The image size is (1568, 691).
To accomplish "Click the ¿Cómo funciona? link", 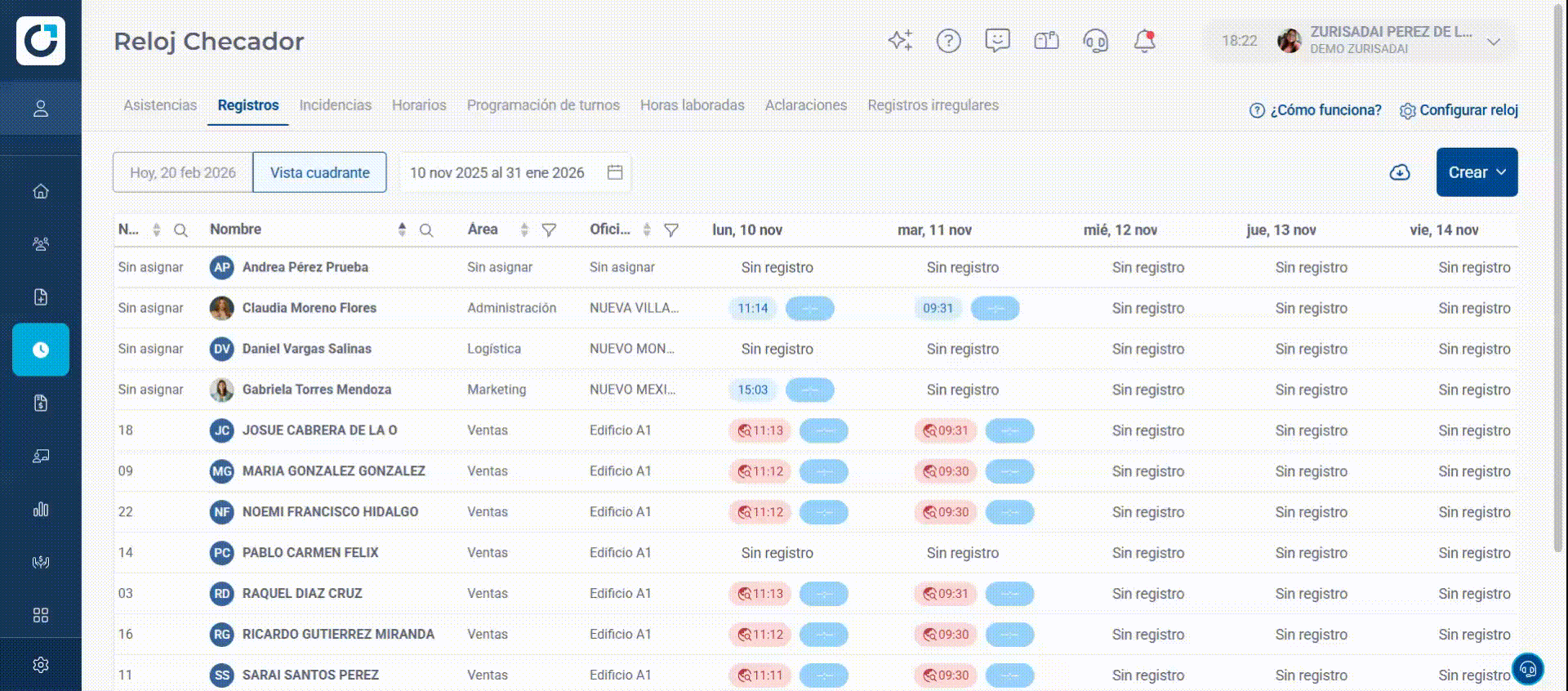I will tap(1316, 110).
